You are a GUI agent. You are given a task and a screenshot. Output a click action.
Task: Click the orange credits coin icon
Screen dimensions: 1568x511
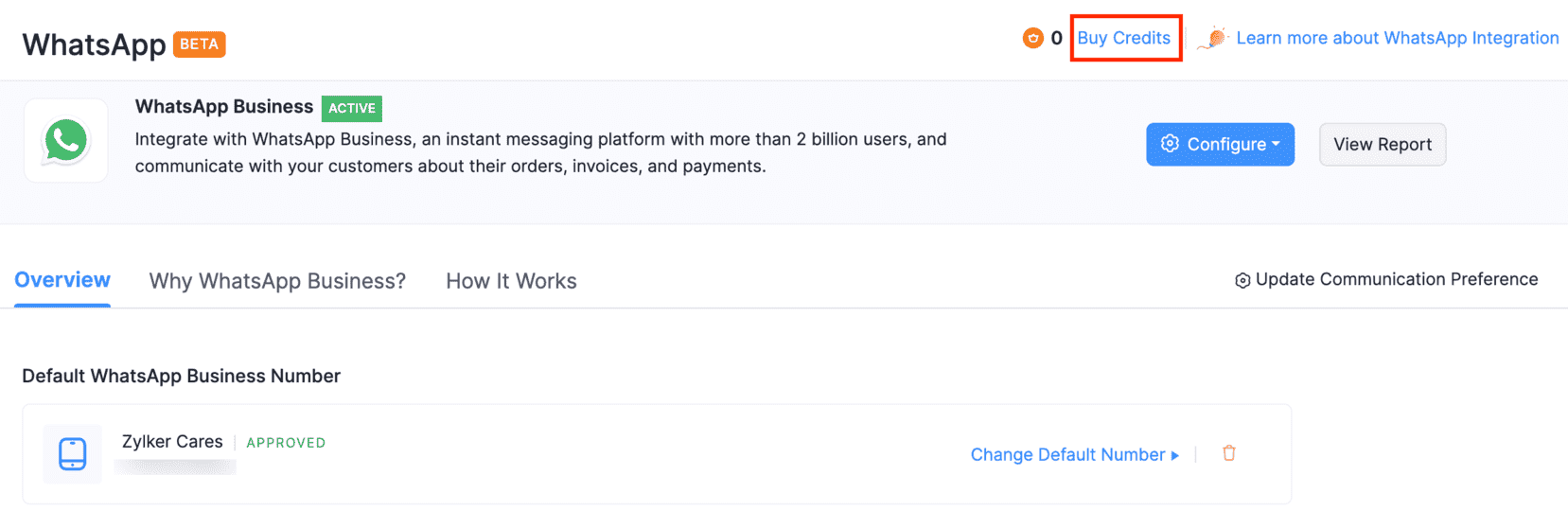click(x=1032, y=38)
